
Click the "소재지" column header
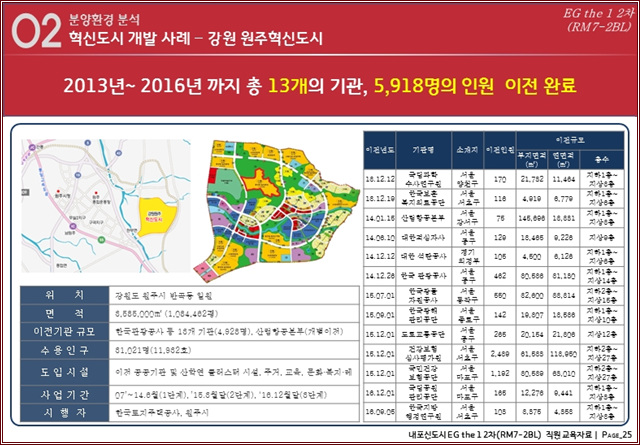point(467,150)
